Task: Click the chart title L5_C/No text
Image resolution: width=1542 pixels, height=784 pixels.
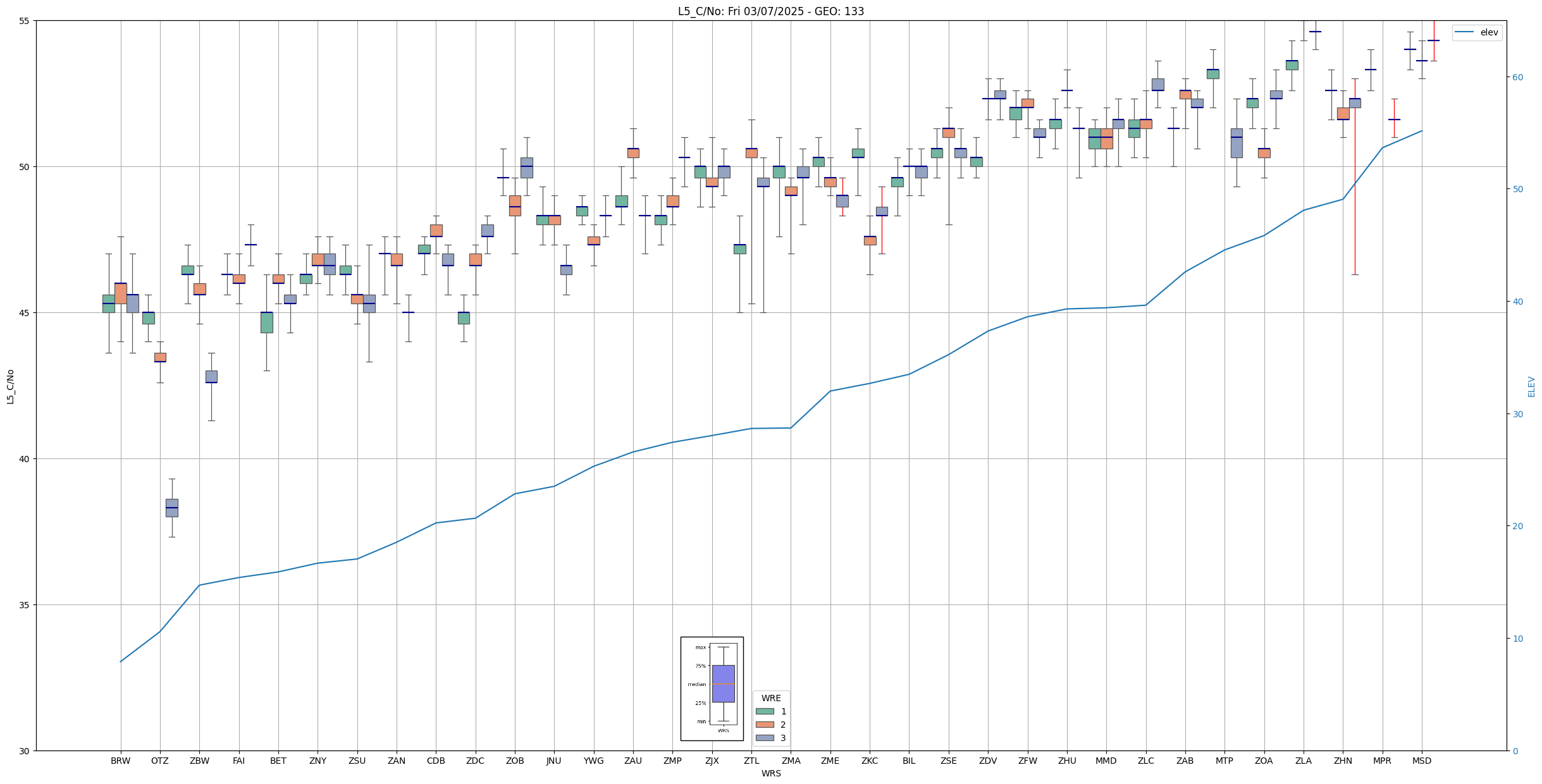Action: coord(770,11)
